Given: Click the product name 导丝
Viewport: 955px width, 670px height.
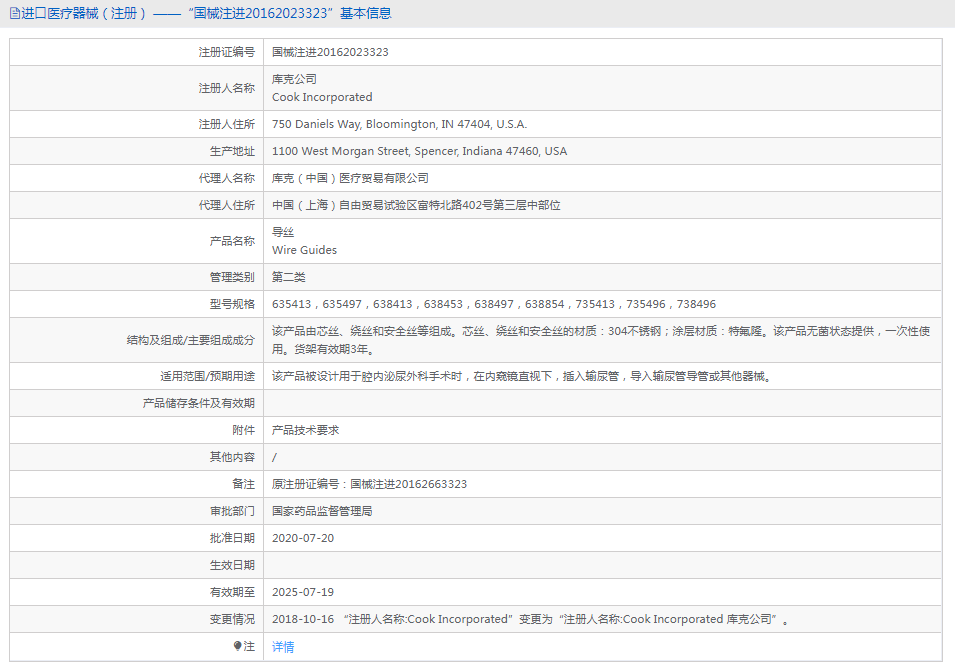Looking at the screenshot, I should (283, 232).
